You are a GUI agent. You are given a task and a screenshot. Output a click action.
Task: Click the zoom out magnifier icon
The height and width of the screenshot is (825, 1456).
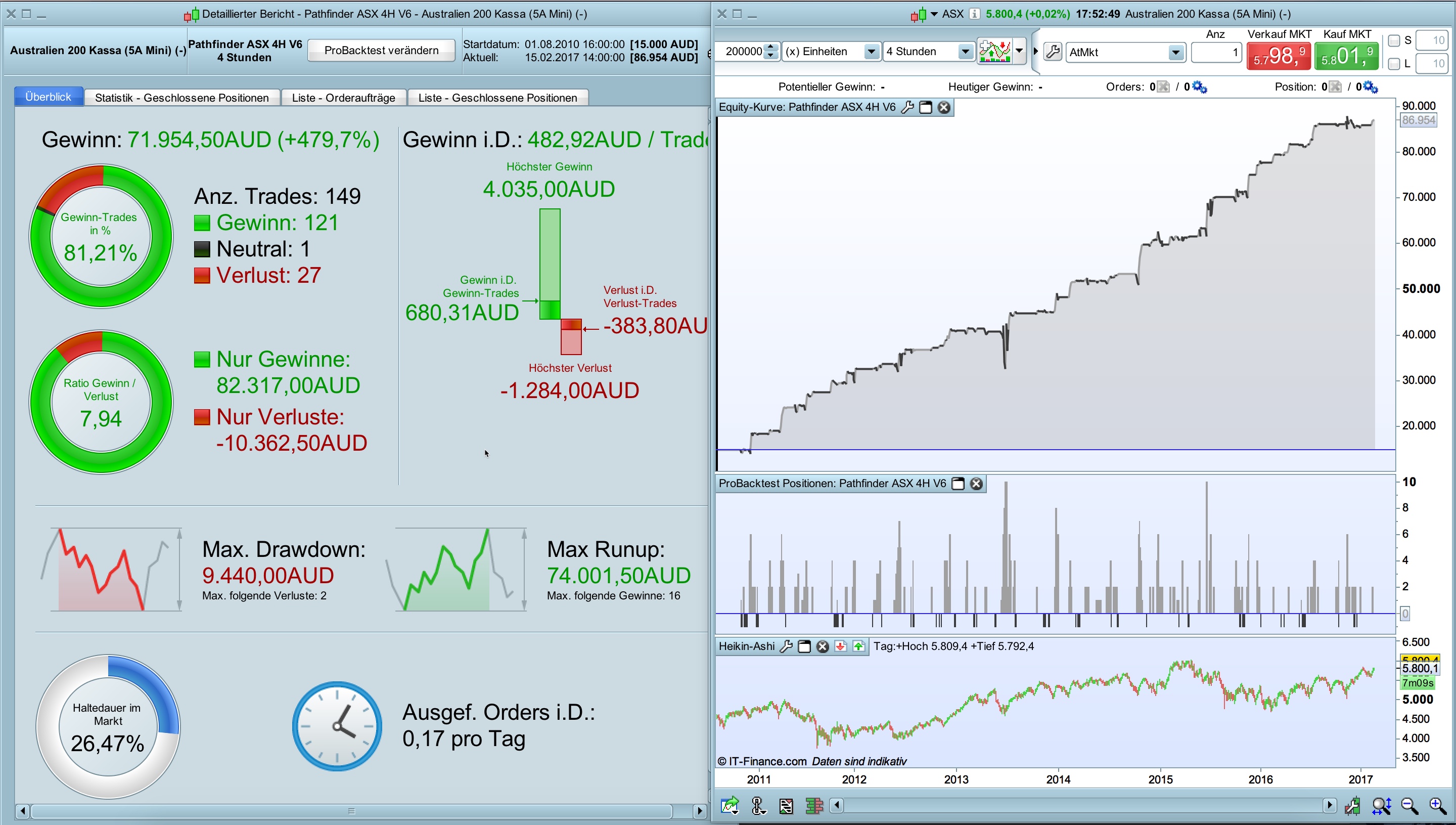click(x=1409, y=805)
